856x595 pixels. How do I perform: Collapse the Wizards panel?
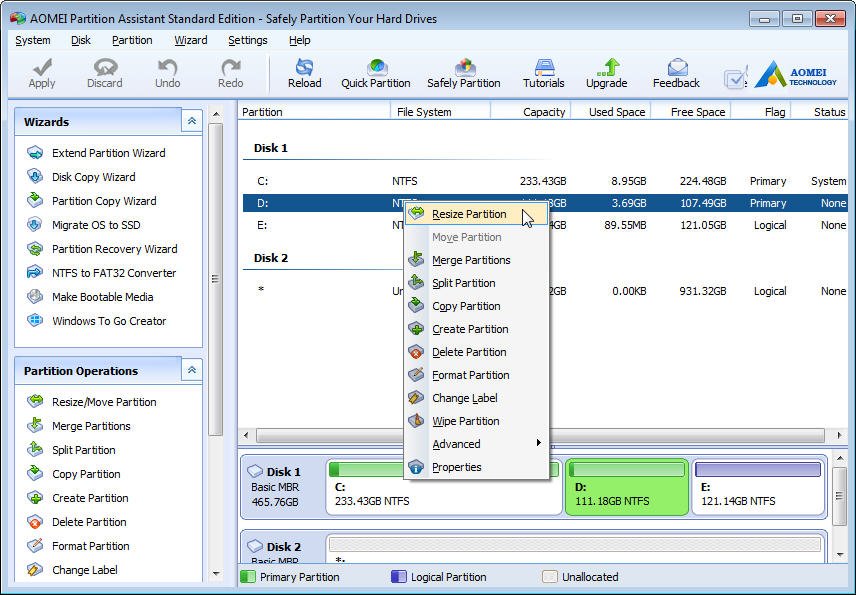pos(191,121)
